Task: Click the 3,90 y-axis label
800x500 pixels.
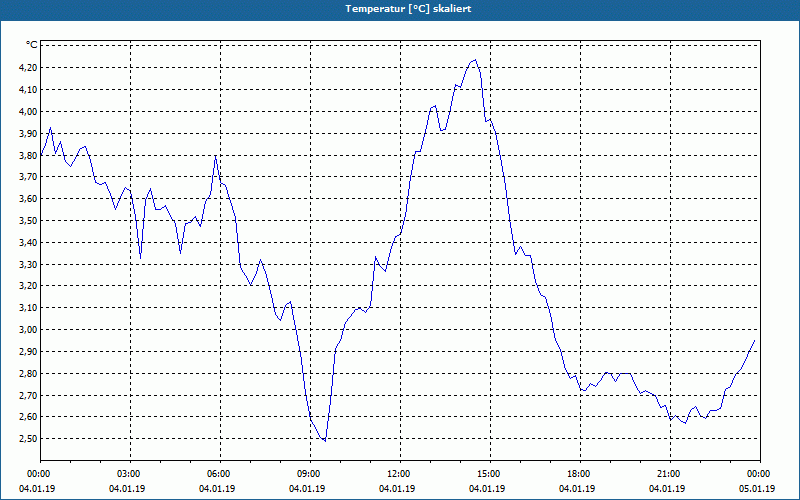Action: point(29,134)
